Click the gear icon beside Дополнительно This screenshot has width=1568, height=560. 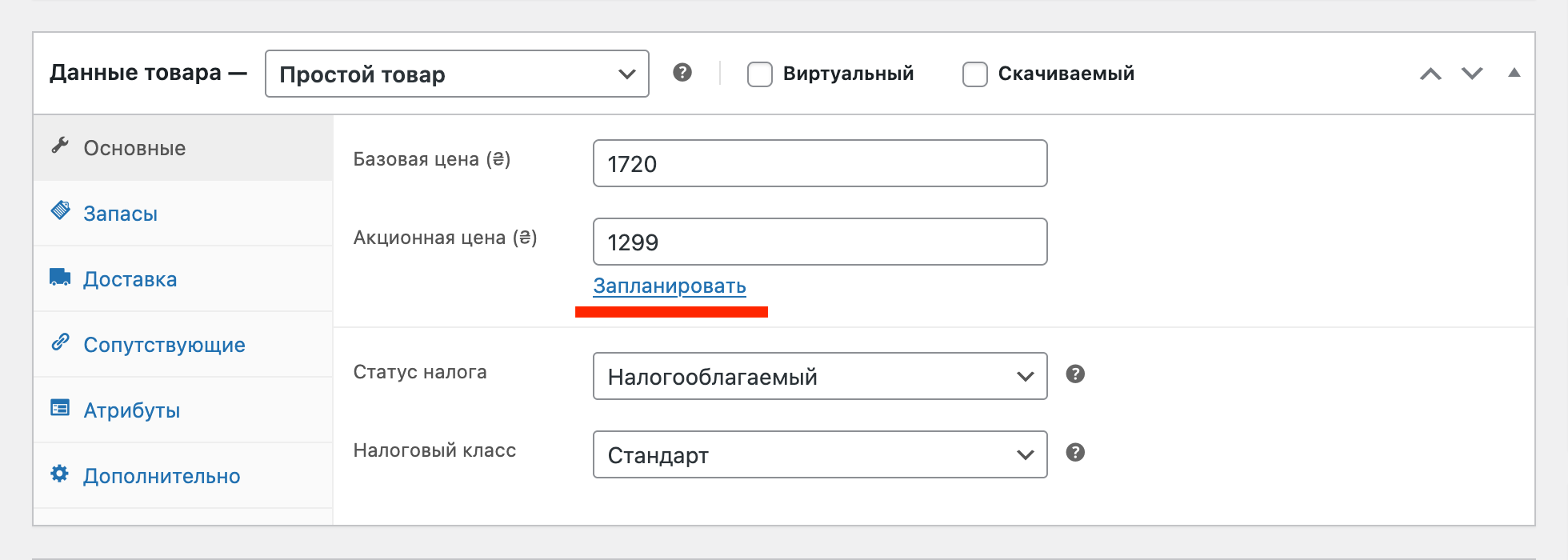coord(60,474)
